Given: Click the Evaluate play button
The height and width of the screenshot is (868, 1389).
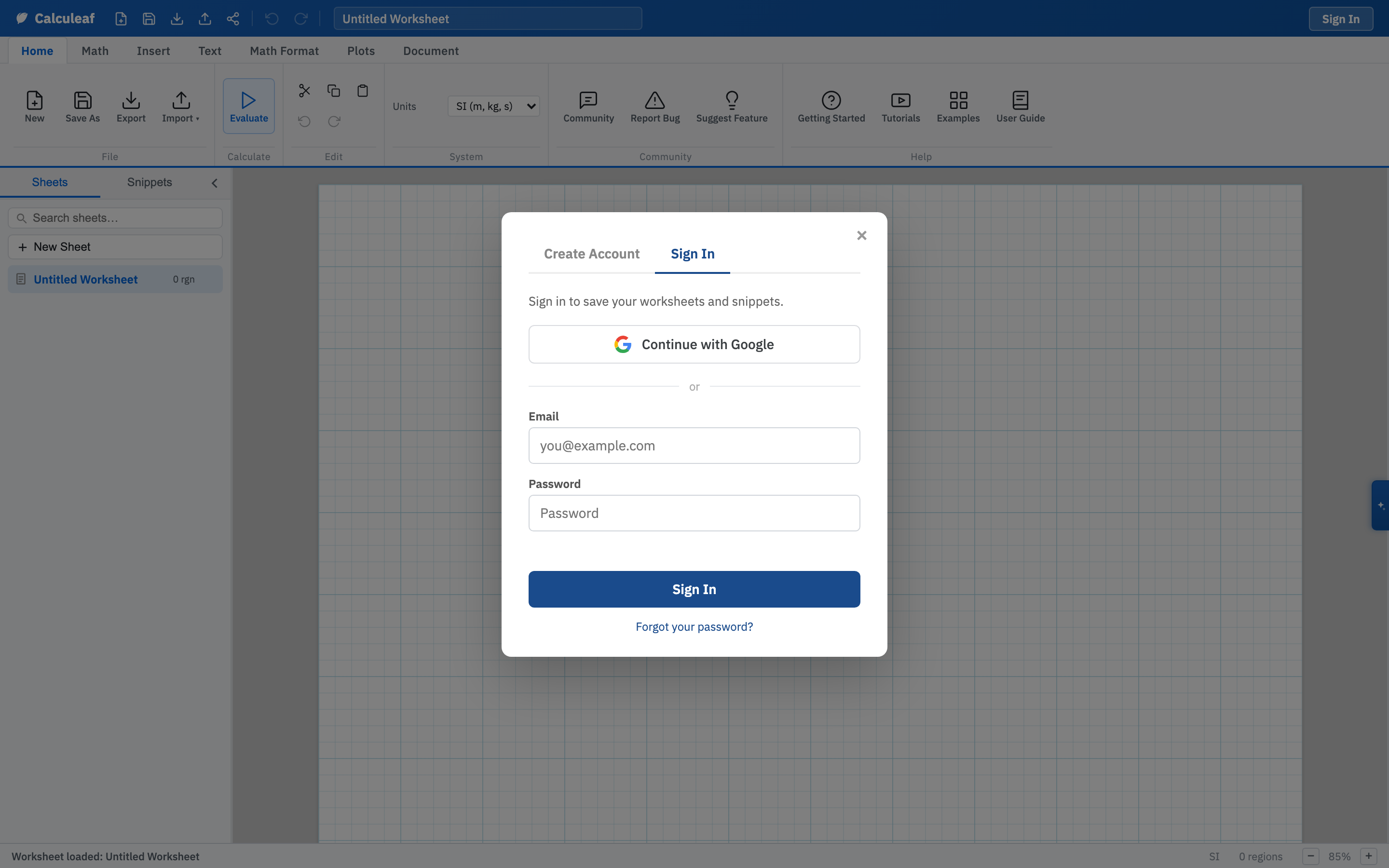Looking at the screenshot, I should click(248, 106).
